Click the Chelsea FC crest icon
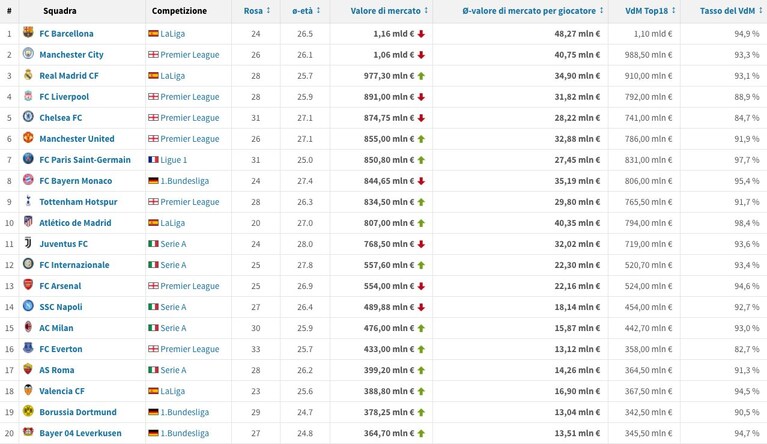 coord(28,117)
